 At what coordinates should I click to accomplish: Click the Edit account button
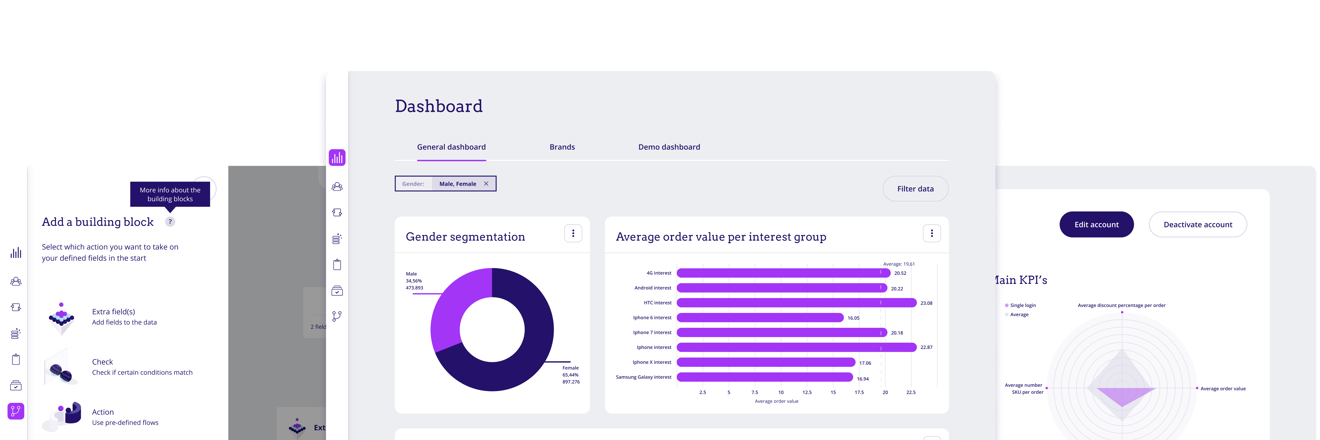pos(1096,224)
